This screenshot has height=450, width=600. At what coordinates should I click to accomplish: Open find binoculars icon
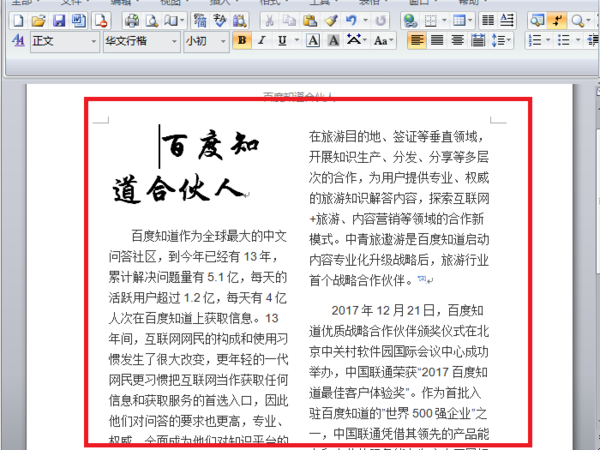click(240, 20)
